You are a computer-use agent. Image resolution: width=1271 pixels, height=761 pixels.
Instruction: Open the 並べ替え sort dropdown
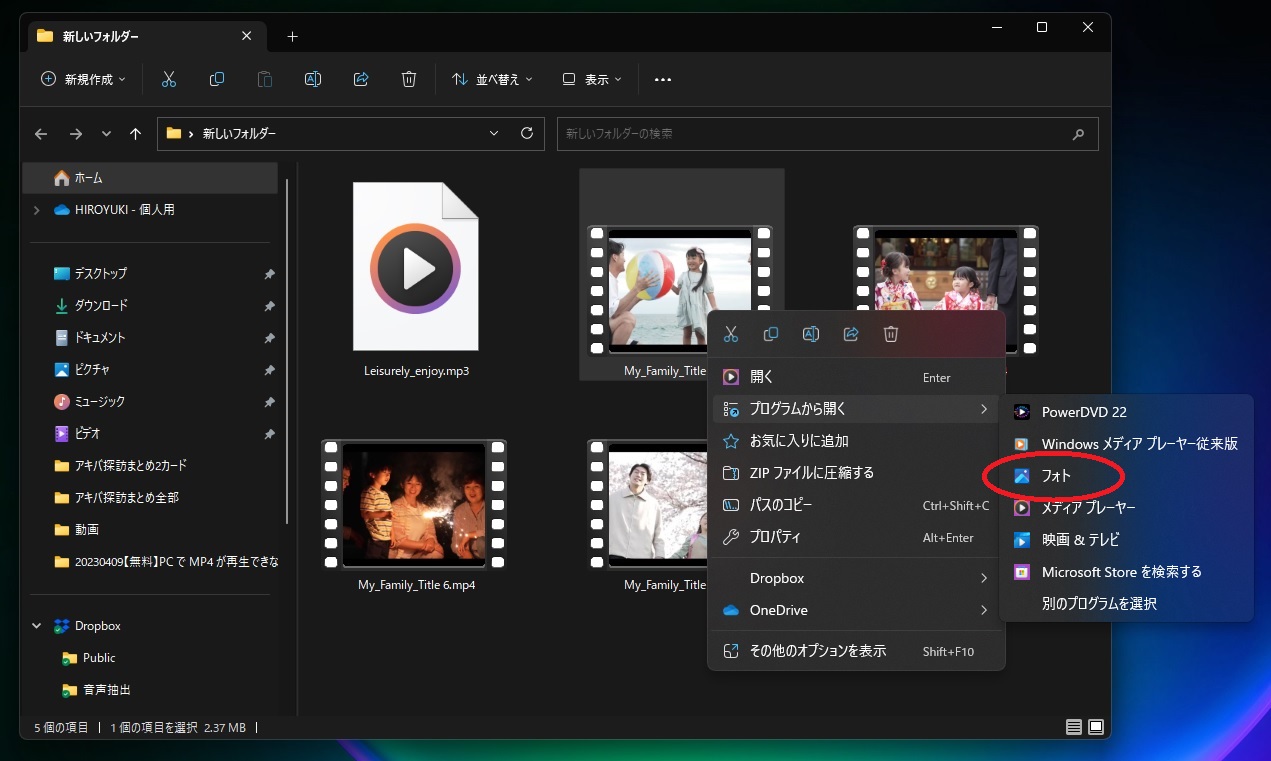point(492,79)
